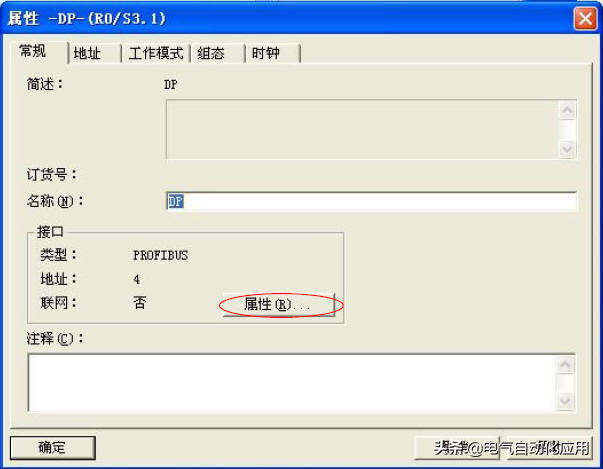Click up arrow of 简述 description scrollbar
This screenshot has width=603, height=469.
[x=567, y=111]
